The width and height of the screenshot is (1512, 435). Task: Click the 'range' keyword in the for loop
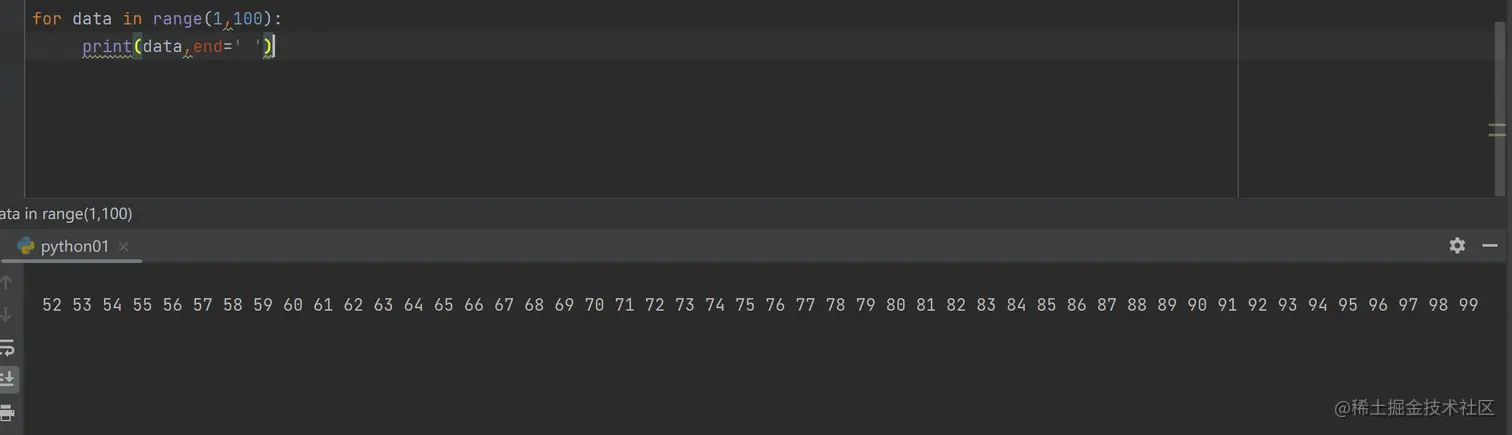[x=177, y=18]
